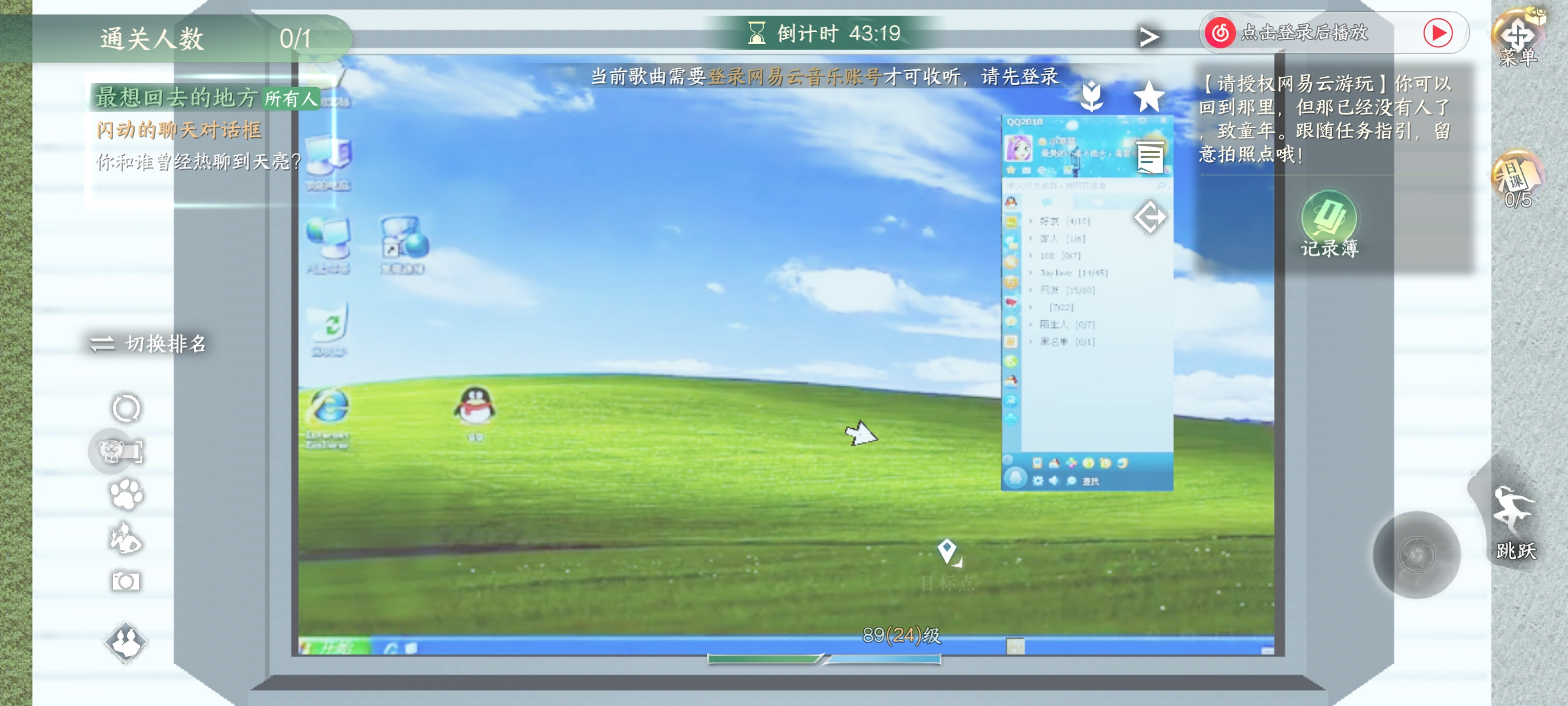Click the arrow beside the countdown bar
Image resolution: width=1568 pixels, height=706 pixels.
click(1149, 37)
